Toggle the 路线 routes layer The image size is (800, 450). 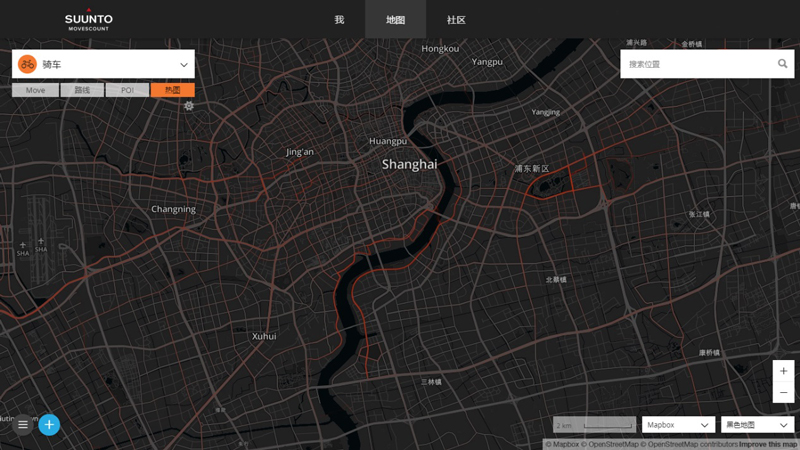pyautogui.click(x=81, y=90)
